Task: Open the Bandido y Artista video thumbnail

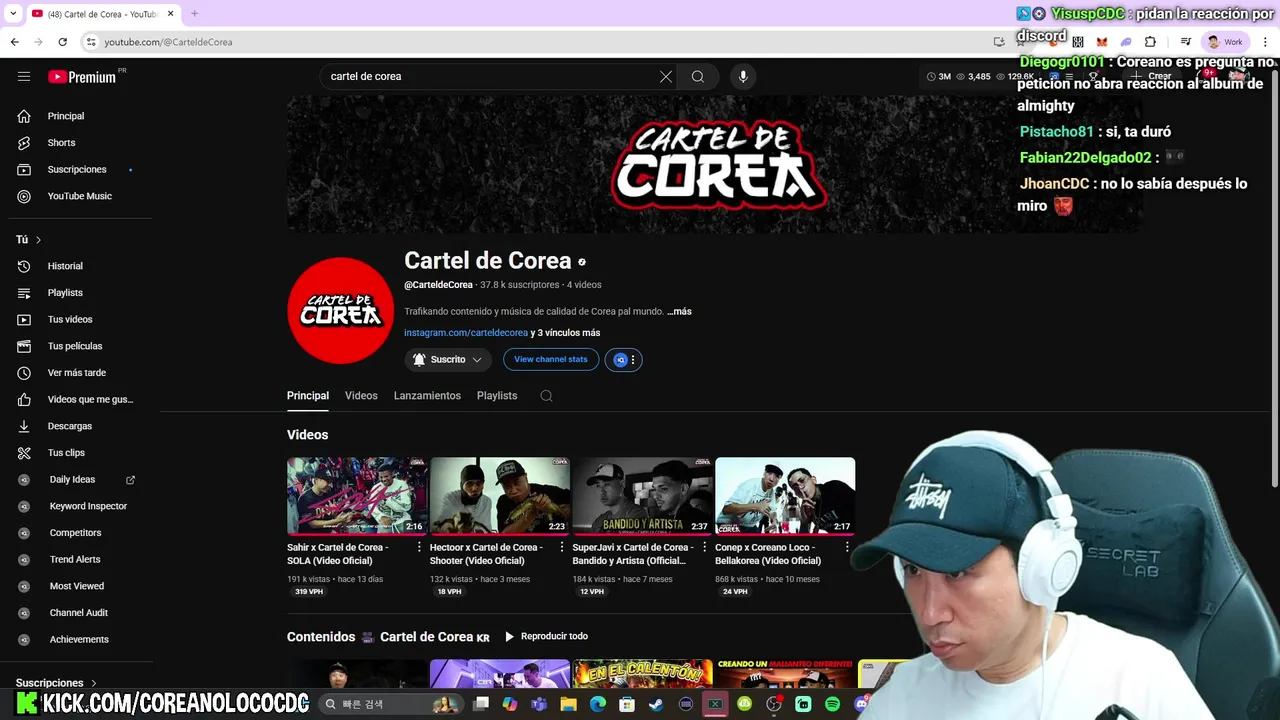Action: point(642,496)
